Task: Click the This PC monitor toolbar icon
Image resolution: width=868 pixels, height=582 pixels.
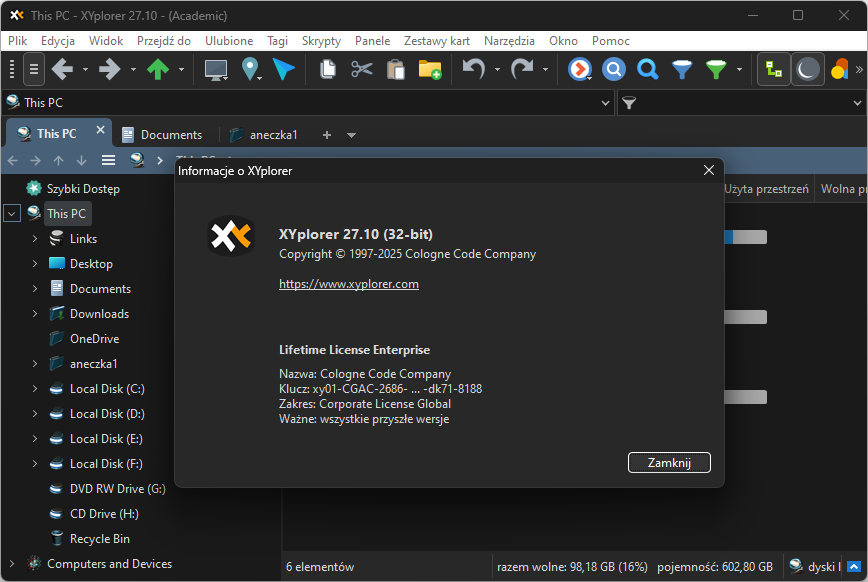Action: coord(216,70)
